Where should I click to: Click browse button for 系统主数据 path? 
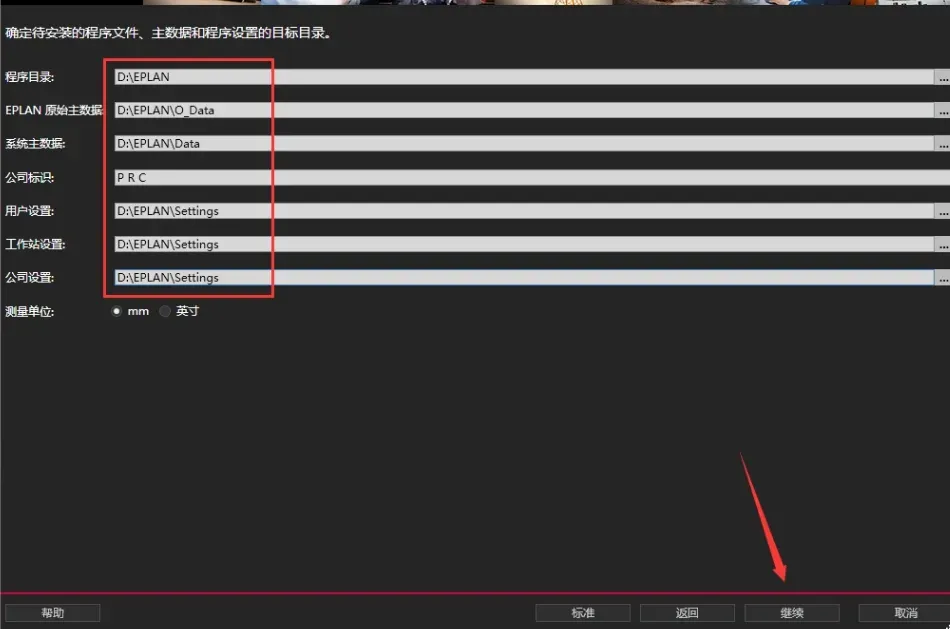coord(943,144)
